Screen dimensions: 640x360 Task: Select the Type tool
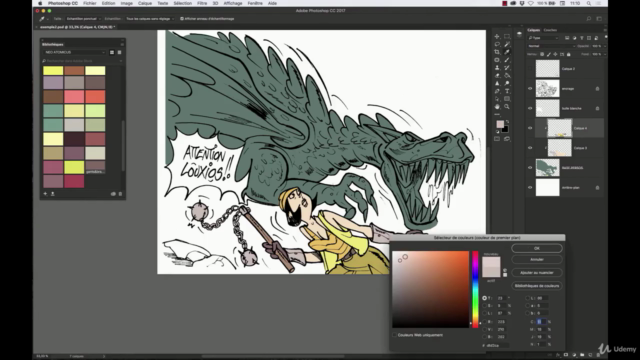pos(507,91)
